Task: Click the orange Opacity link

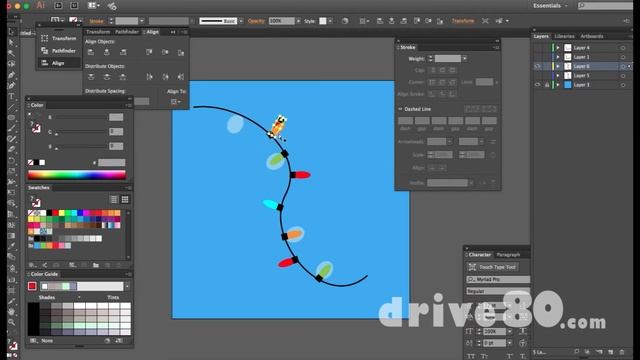Action: 256,21
